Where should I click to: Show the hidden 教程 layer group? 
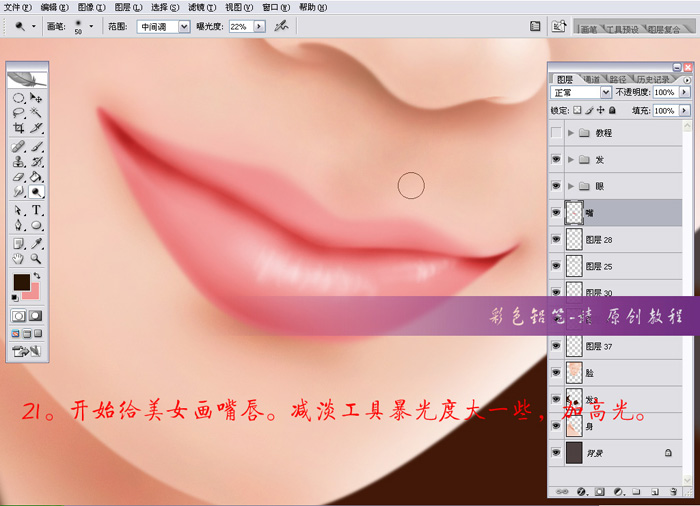(x=556, y=133)
